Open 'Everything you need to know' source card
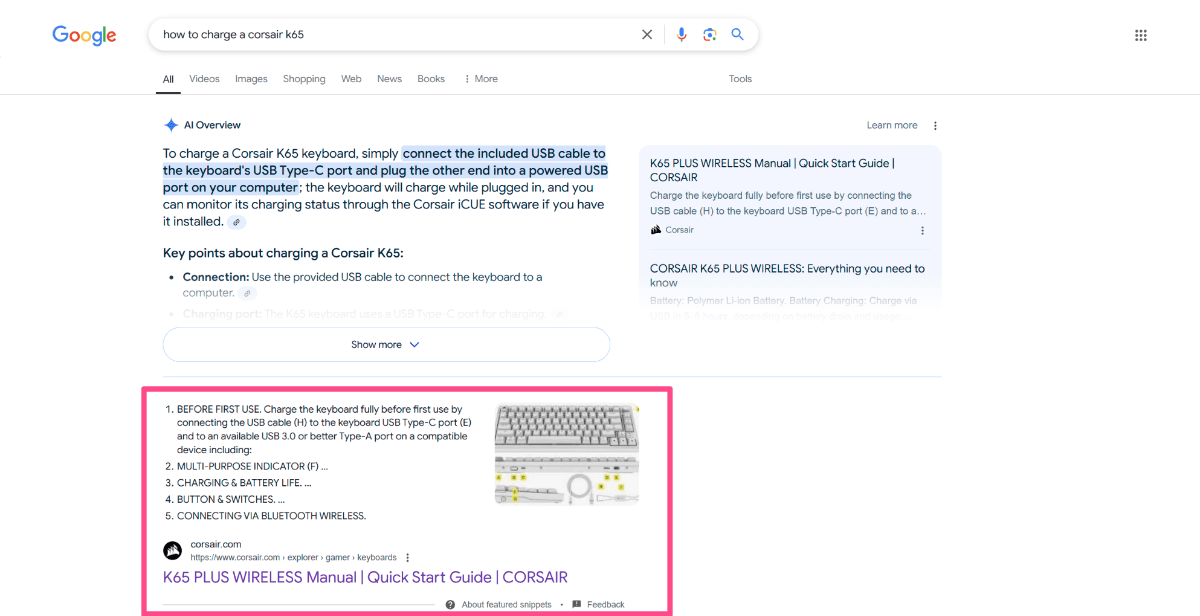This screenshot has width=1200, height=616. pyautogui.click(x=787, y=275)
